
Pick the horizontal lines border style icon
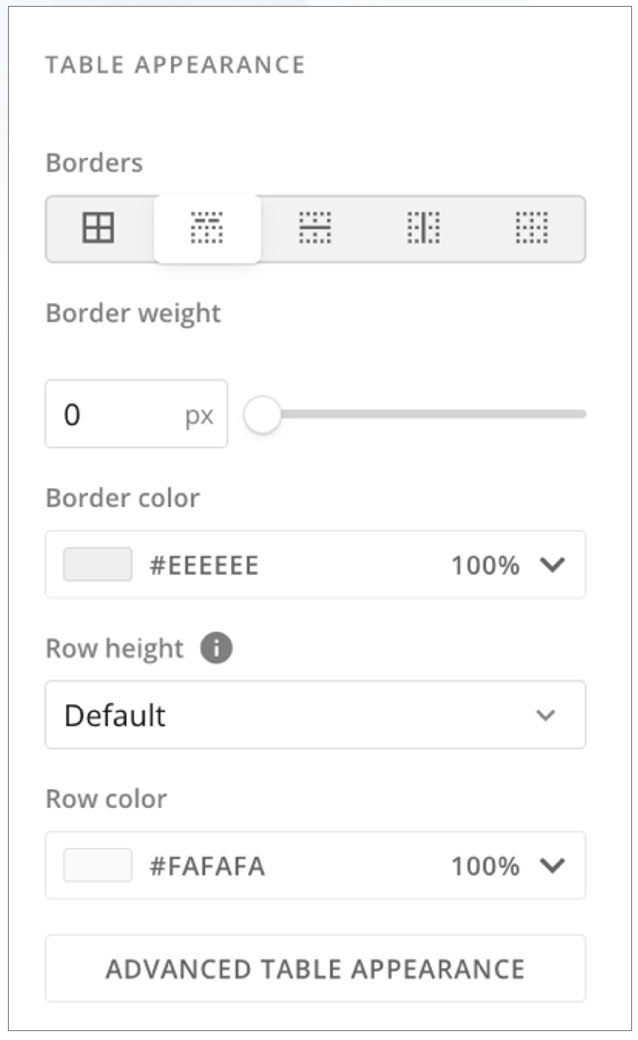[315, 230]
